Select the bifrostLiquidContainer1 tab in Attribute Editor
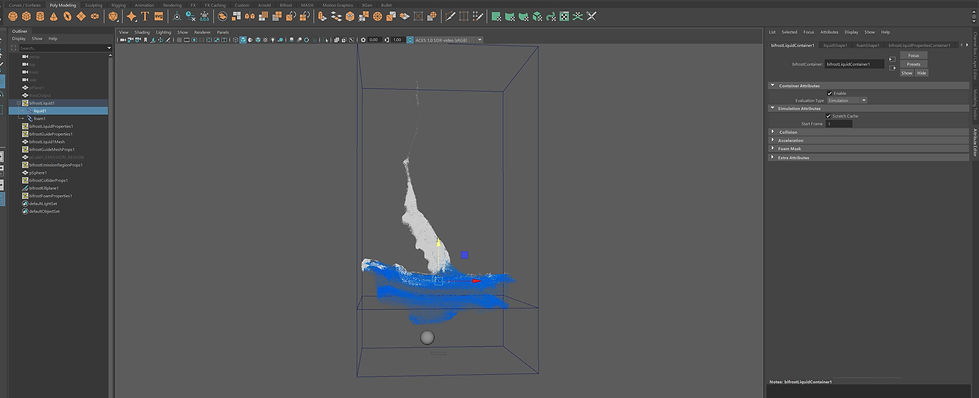This screenshot has height=398, width=979. pos(792,46)
